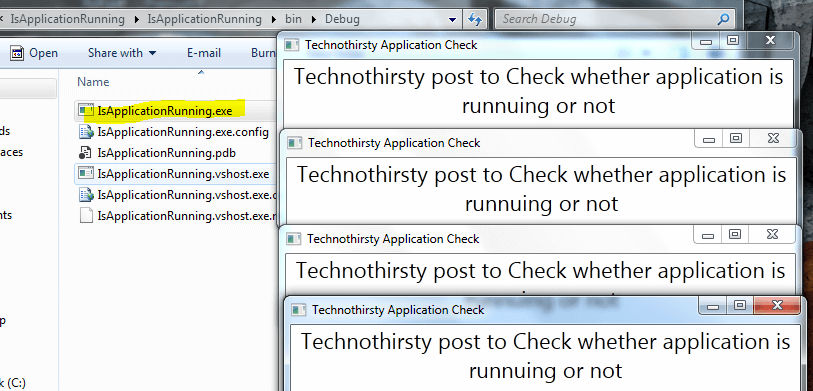Click app icon of third Technothirsty window

[293, 239]
